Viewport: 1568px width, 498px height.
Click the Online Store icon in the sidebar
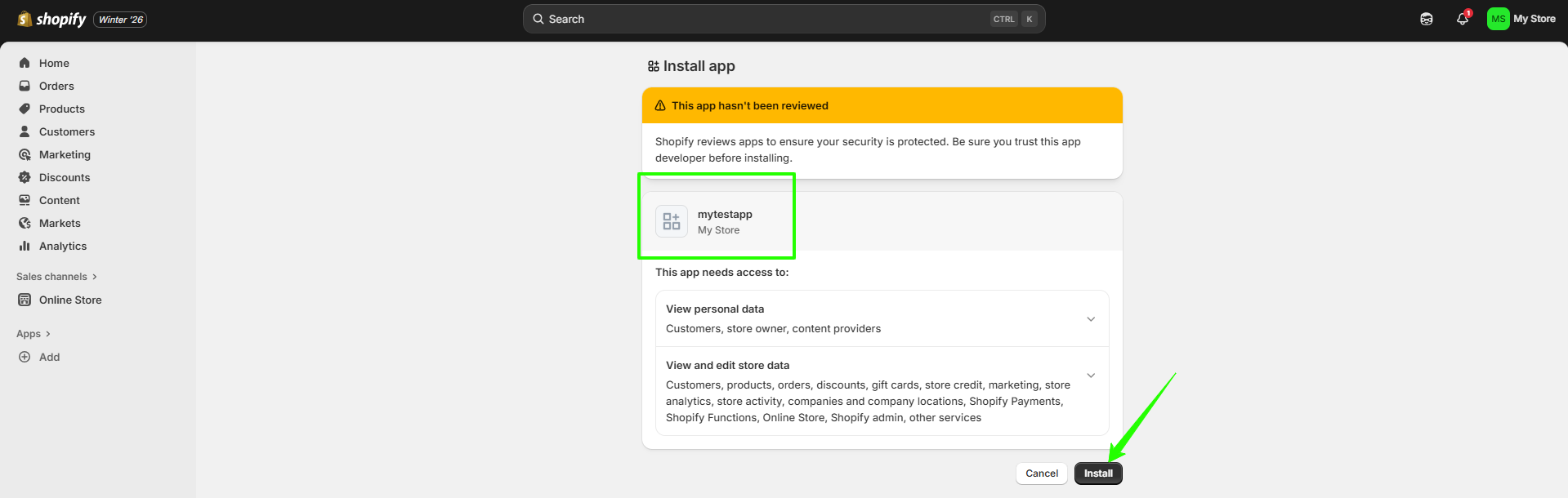[x=25, y=300]
